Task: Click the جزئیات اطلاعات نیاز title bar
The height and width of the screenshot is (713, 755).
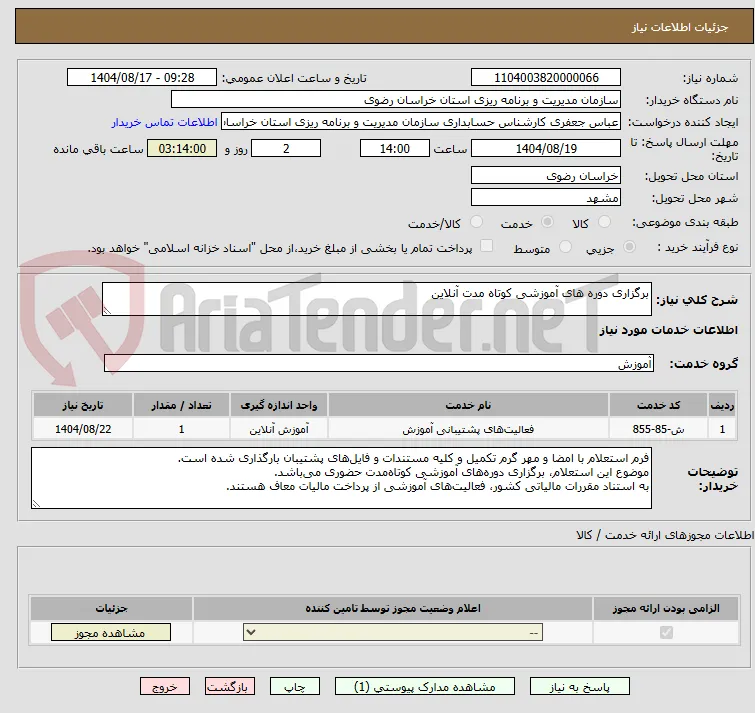Action: (x=384, y=26)
